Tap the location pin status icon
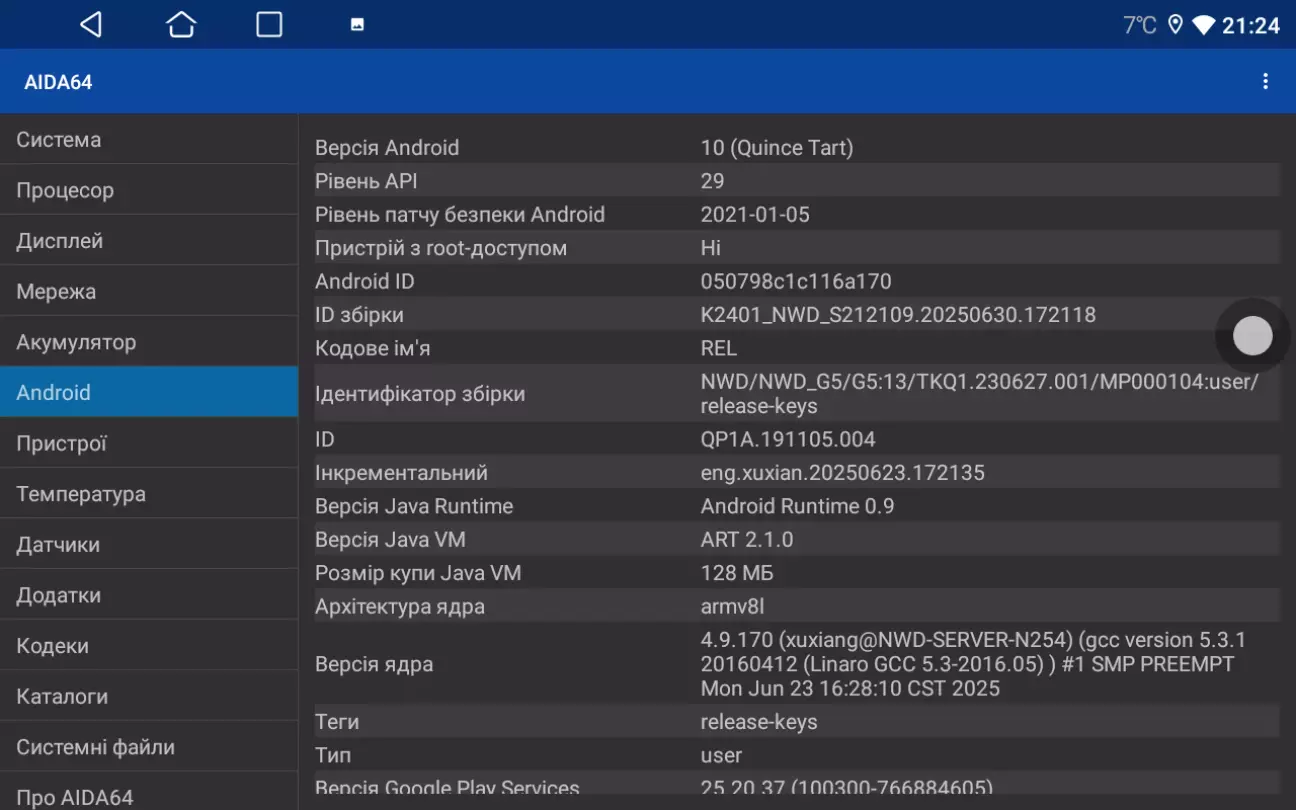Screen dimensions: 1296x810 point(1175,25)
